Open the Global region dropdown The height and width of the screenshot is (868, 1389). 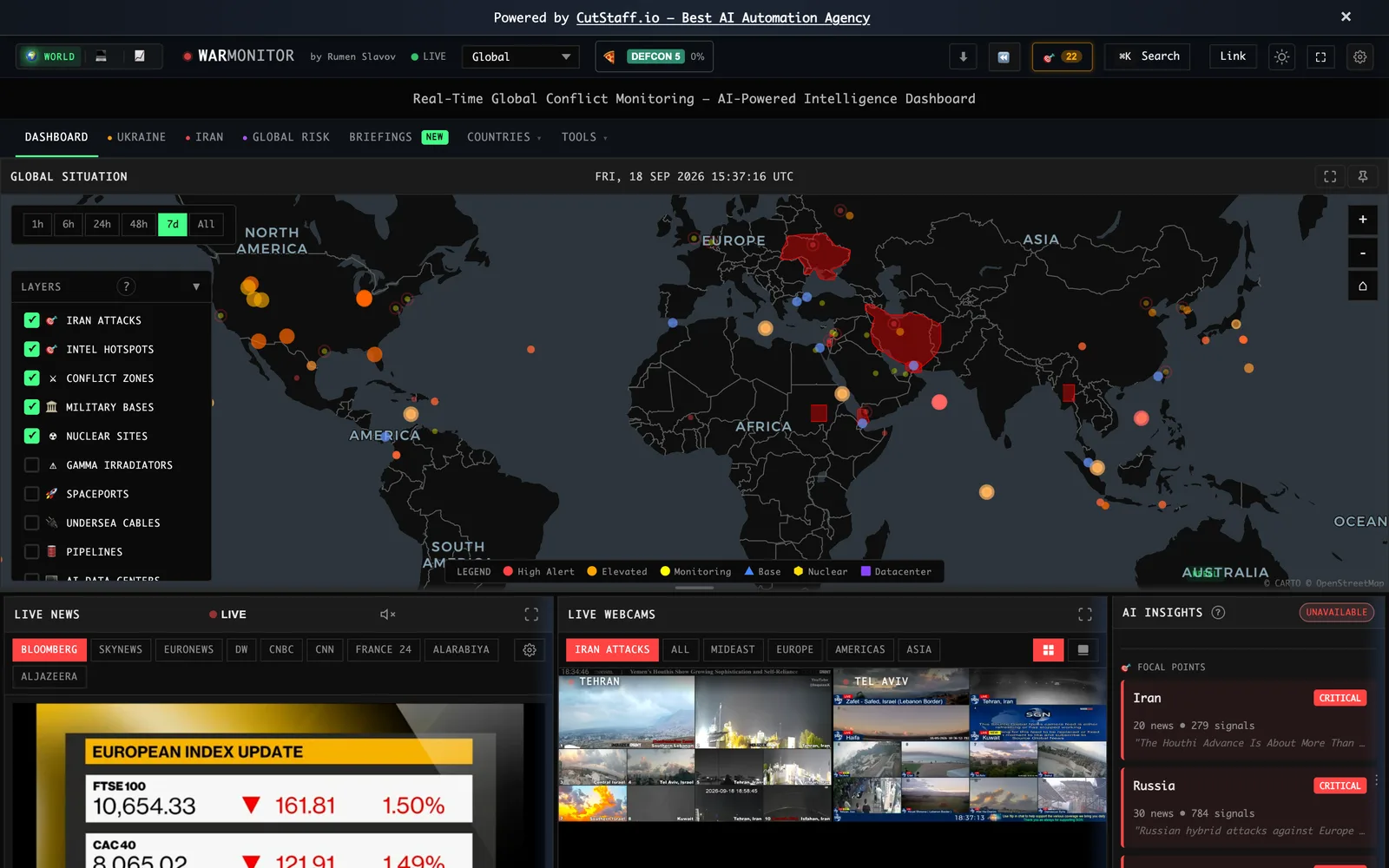coord(520,56)
